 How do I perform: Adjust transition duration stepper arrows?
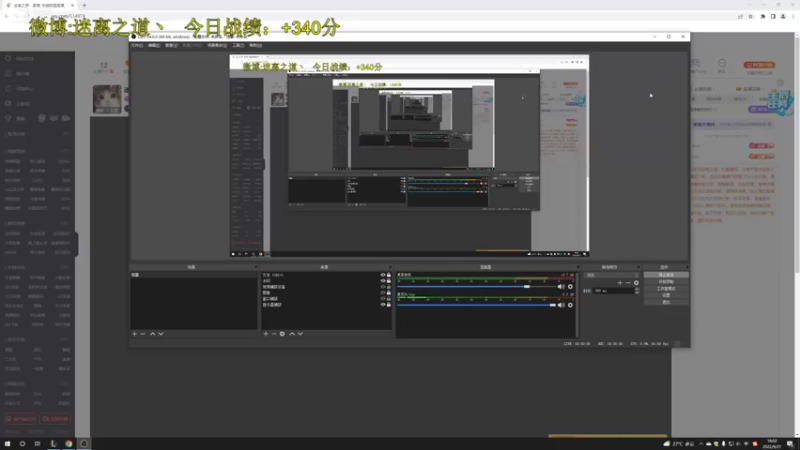coord(637,290)
